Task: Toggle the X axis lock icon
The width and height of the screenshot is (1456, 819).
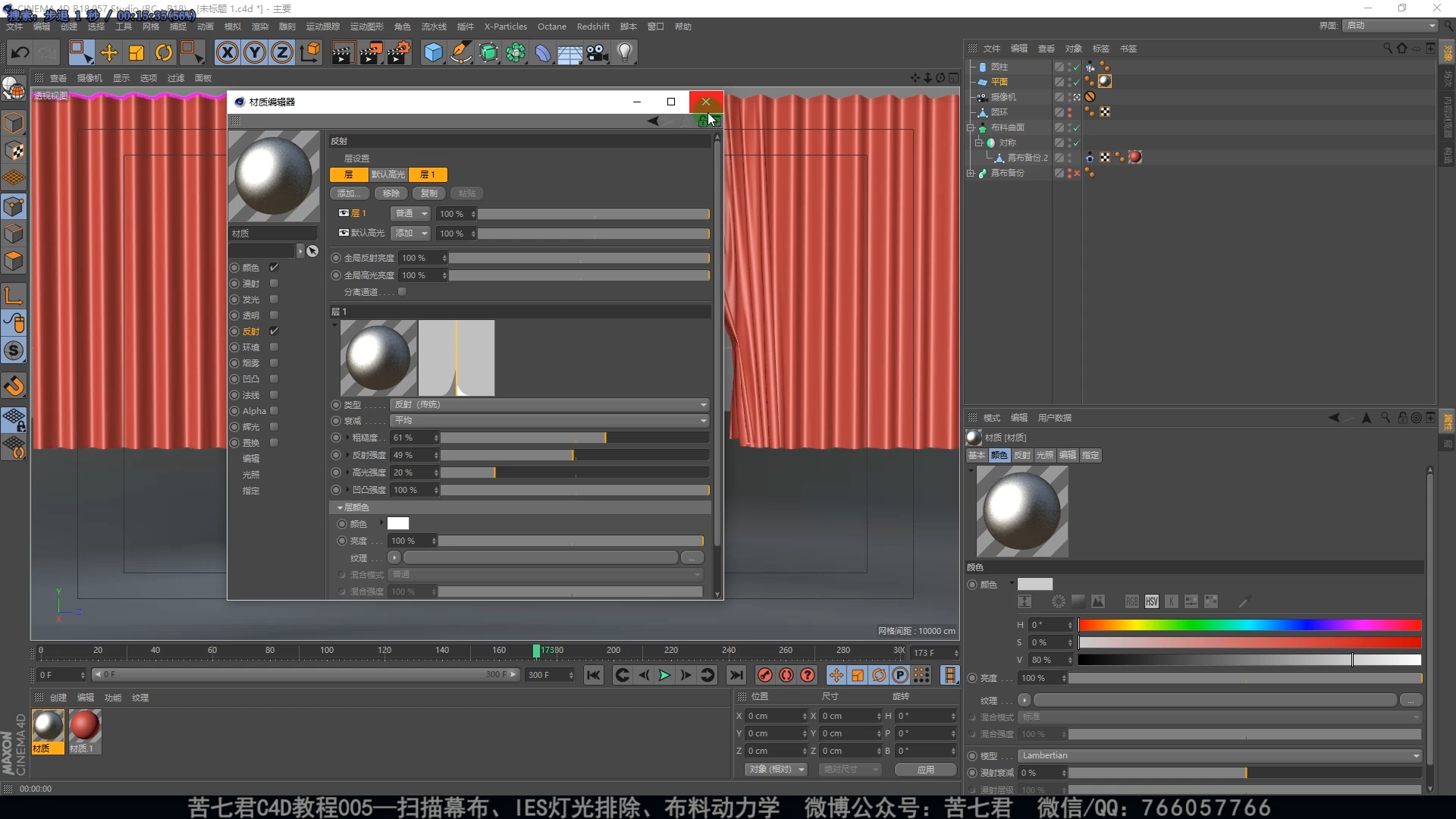Action: pyautogui.click(x=227, y=52)
